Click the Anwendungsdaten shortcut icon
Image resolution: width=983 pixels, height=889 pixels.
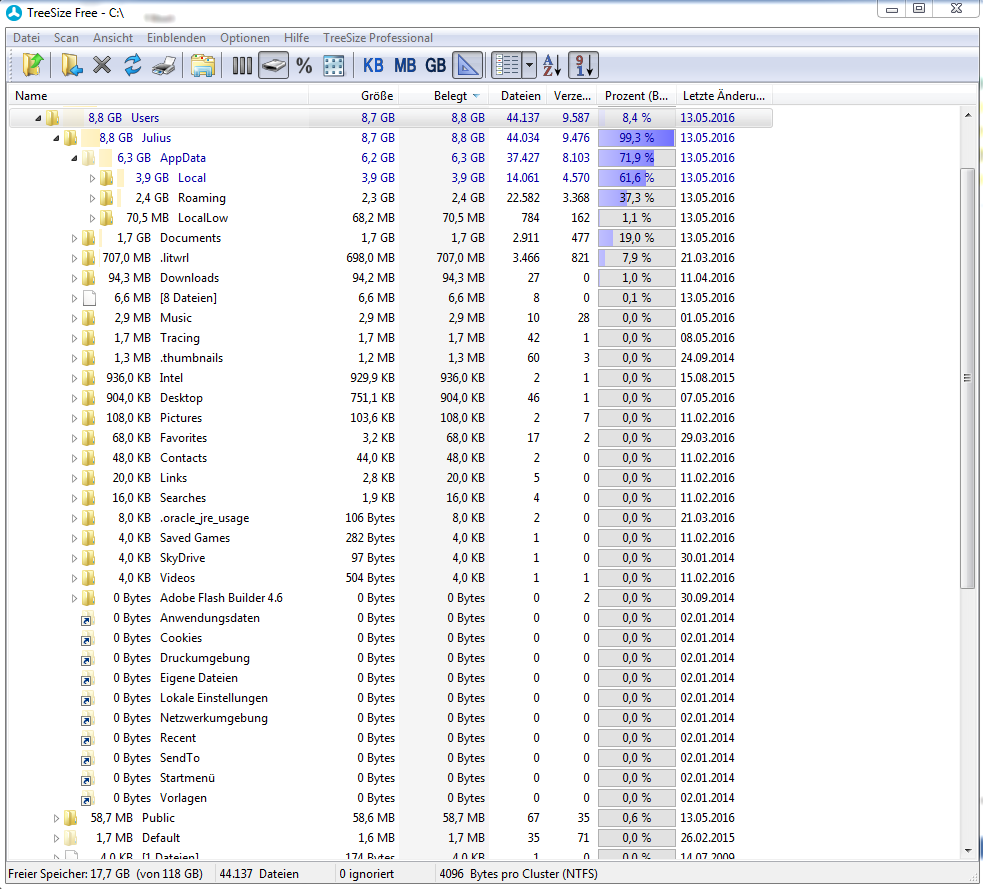pos(88,618)
